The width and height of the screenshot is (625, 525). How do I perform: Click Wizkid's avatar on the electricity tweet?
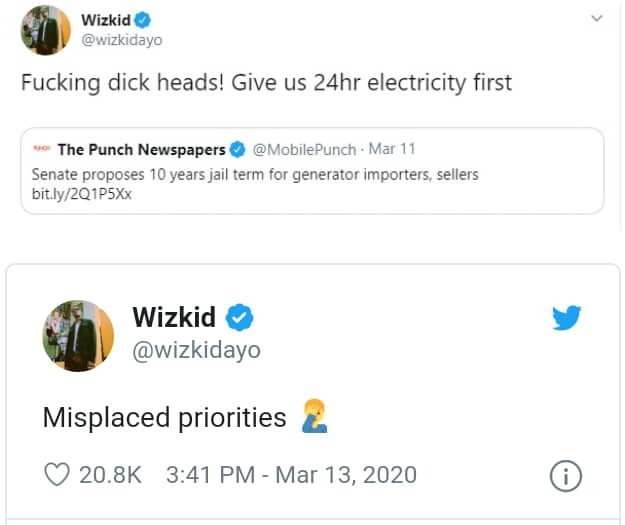pos(45,30)
